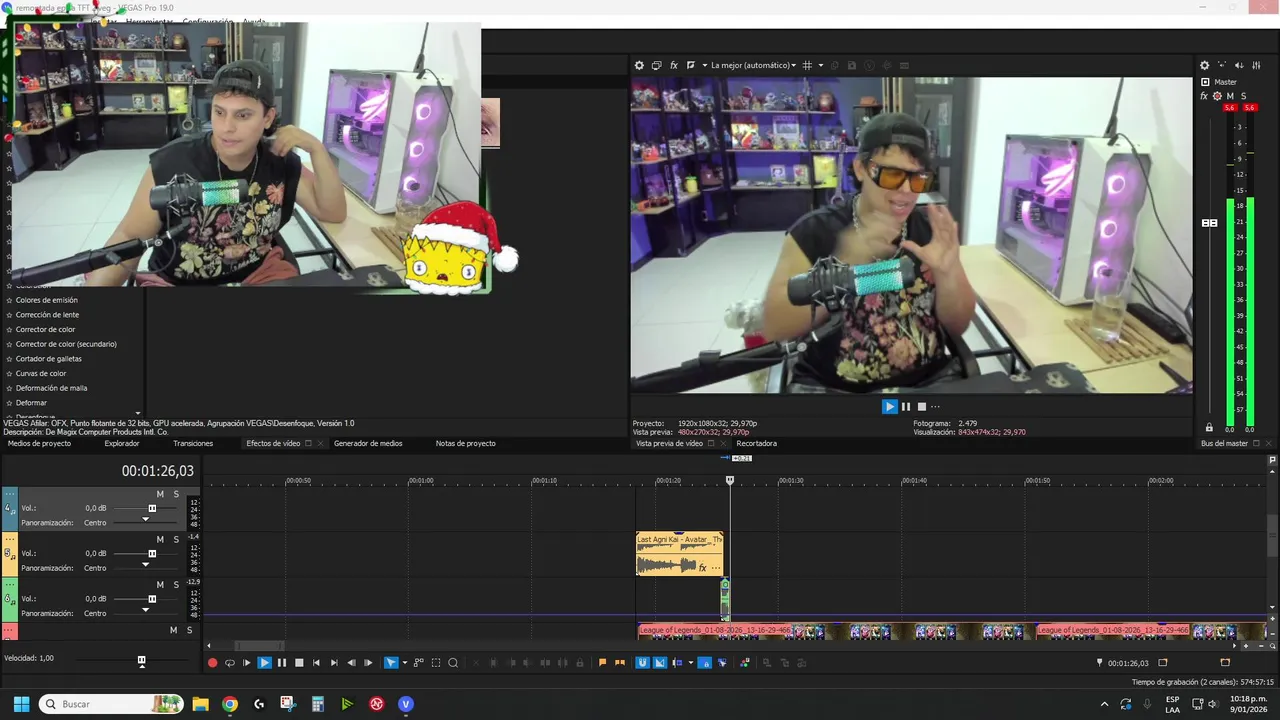The width and height of the screenshot is (1280, 720).
Task: Toggle lock envelopes to events
Action: pyautogui.click(x=704, y=662)
